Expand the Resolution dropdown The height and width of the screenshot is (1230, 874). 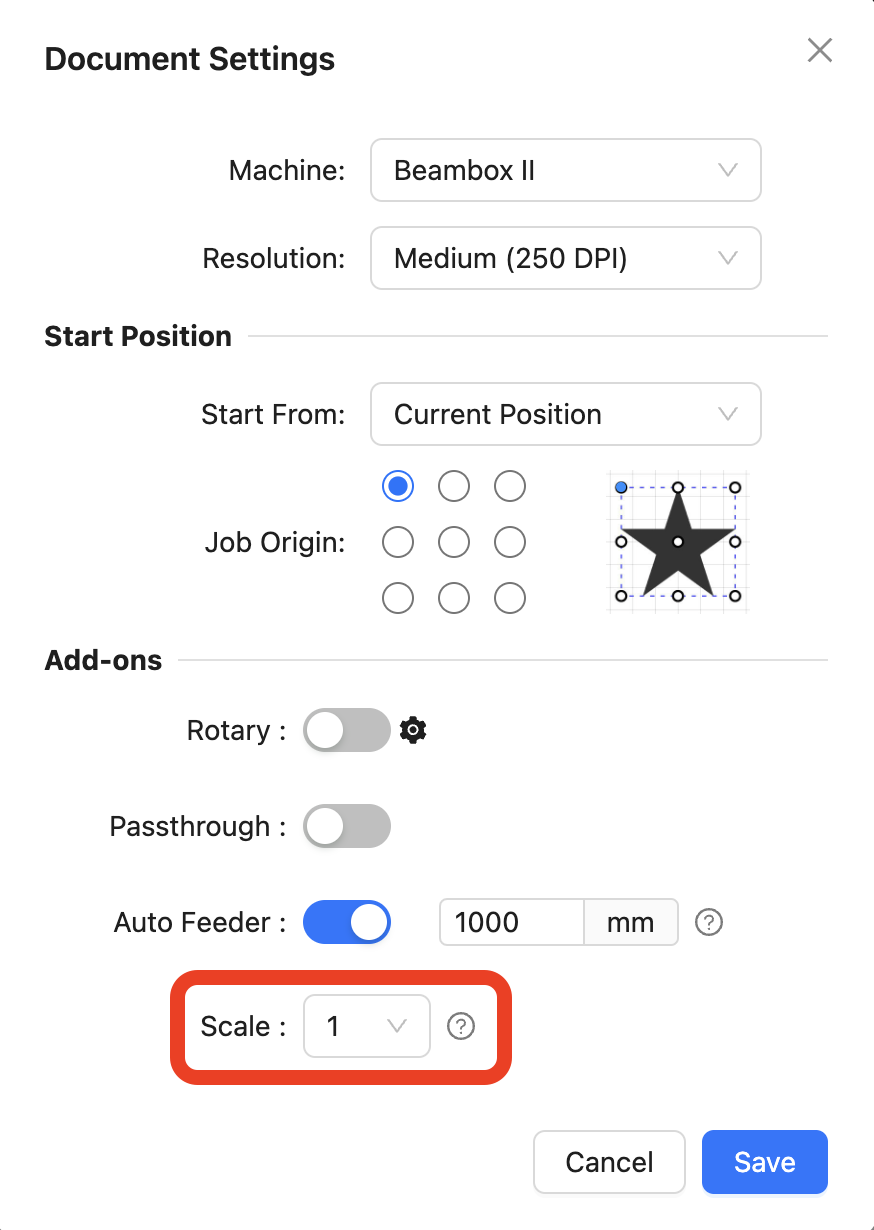566,259
